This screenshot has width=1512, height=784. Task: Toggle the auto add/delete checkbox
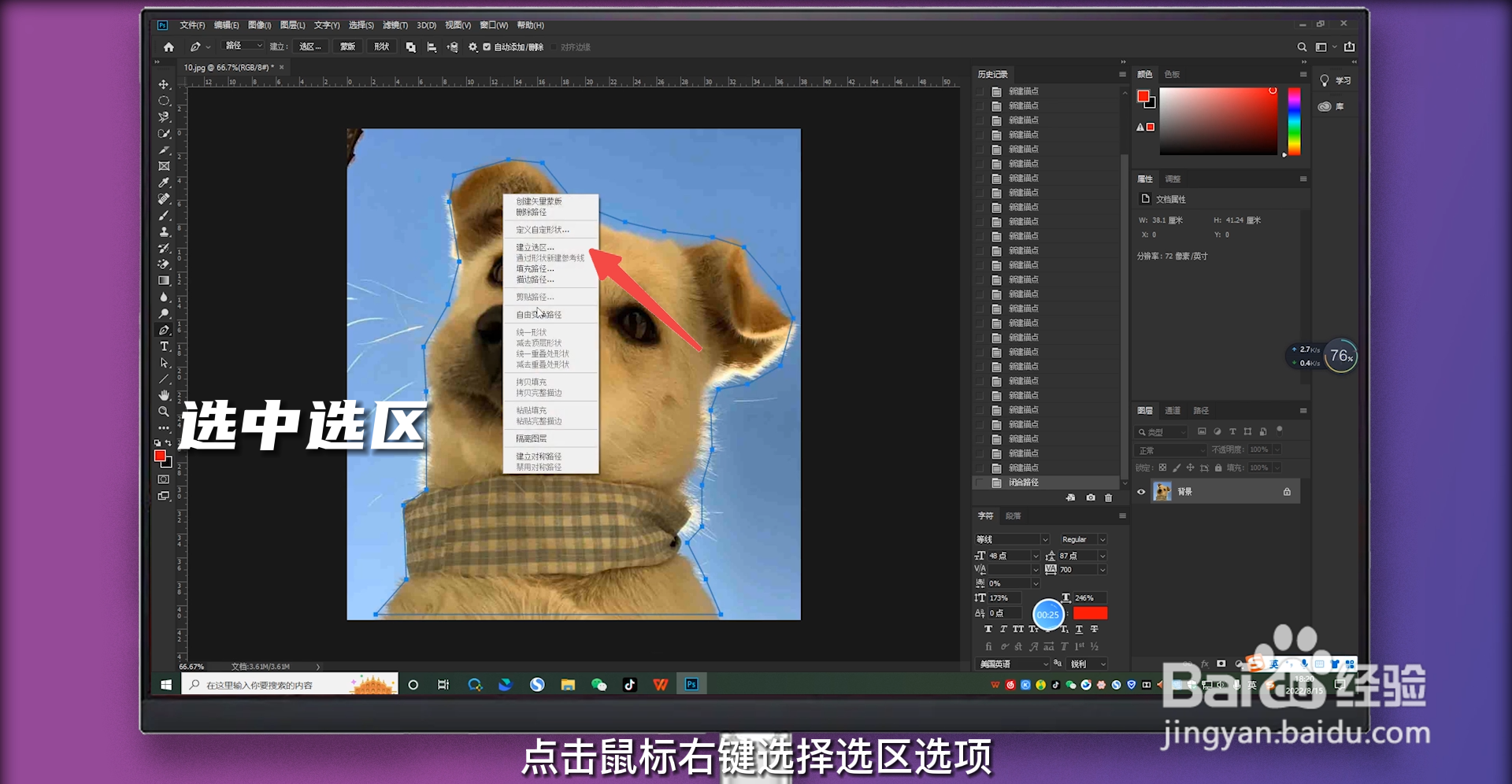point(487,47)
